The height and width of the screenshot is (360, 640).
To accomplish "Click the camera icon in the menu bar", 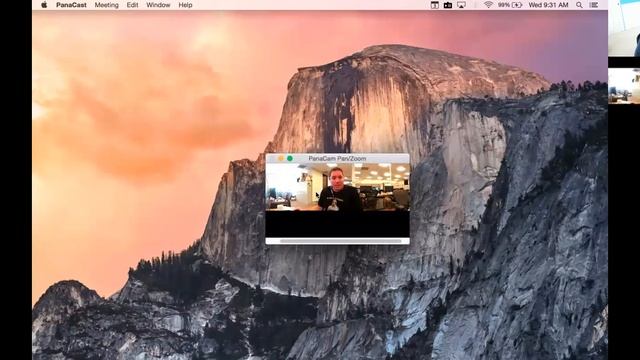I will pyautogui.click(x=448, y=5).
